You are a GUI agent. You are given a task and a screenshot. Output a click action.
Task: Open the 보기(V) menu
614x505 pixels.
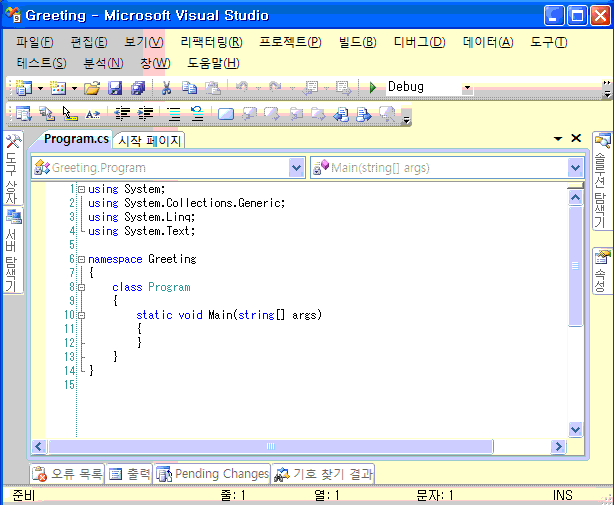144,42
